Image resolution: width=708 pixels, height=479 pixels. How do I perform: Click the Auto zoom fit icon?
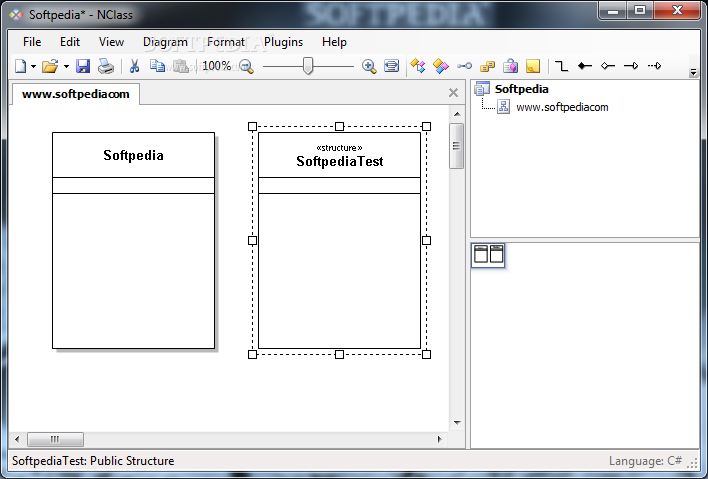click(x=391, y=66)
